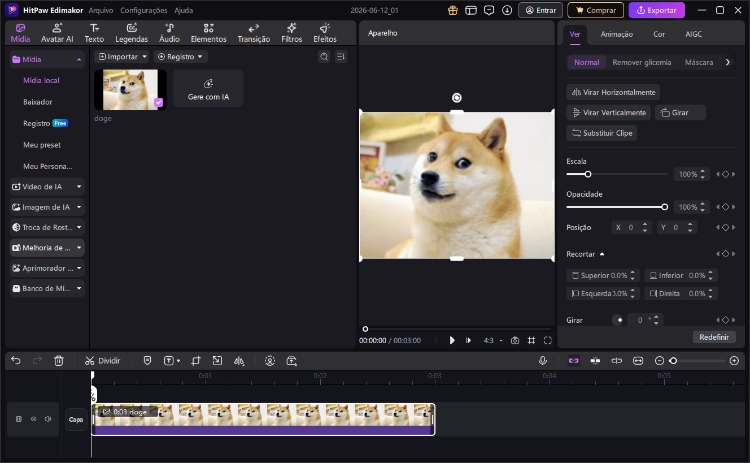Open the Filtros tab
This screenshot has width=750, height=463.
click(292, 33)
